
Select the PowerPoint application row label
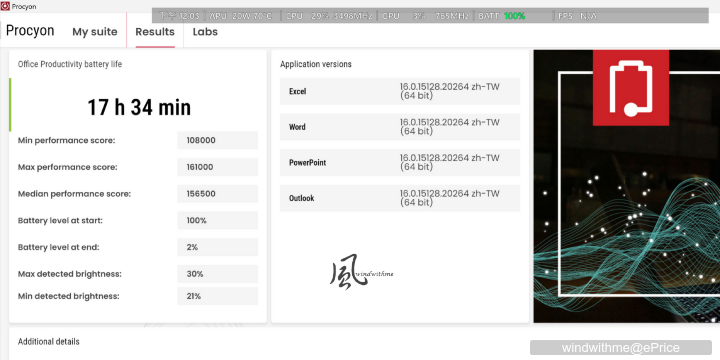308,163
